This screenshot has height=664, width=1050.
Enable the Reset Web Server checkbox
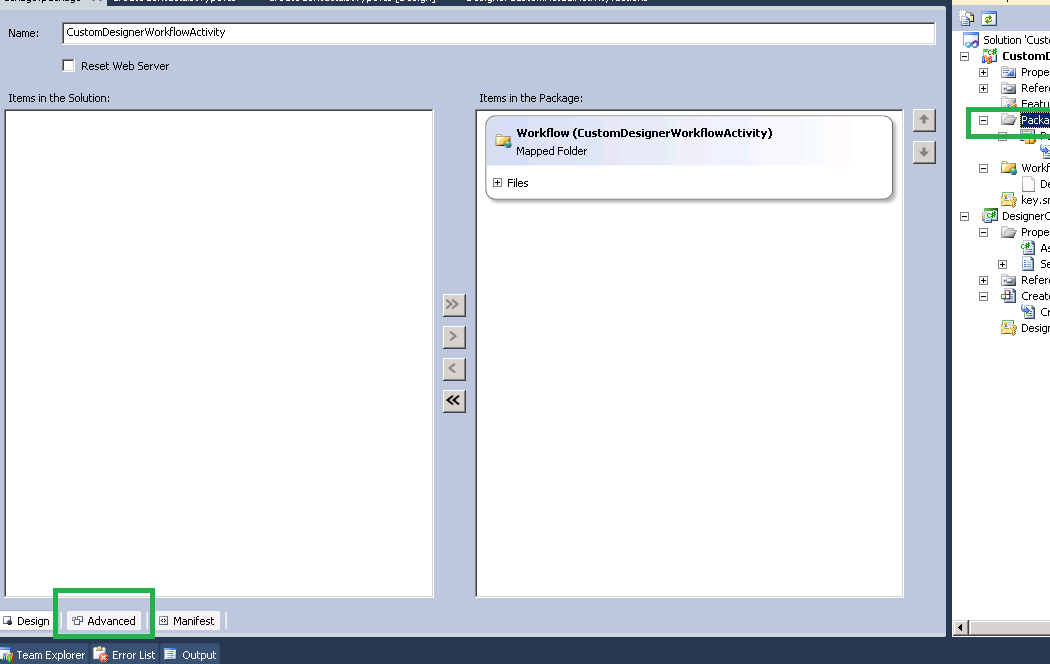[68, 66]
